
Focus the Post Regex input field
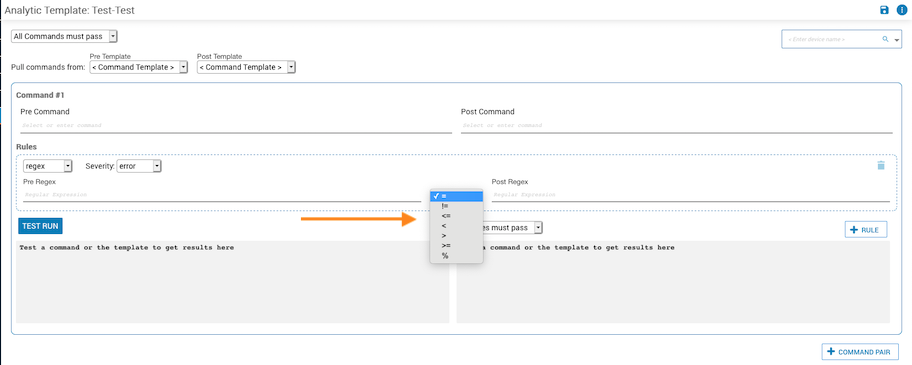point(690,195)
